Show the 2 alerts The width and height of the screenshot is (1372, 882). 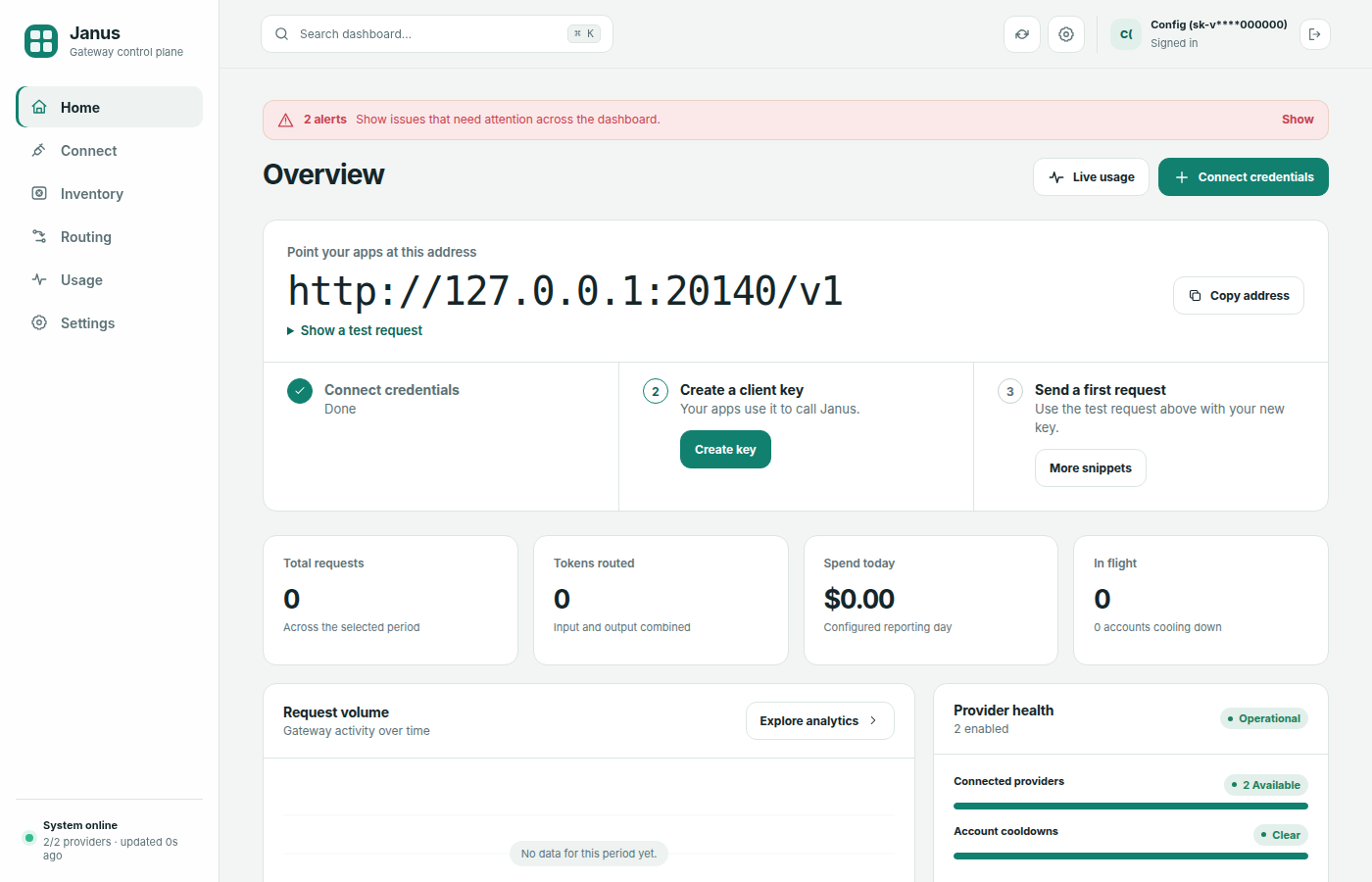click(x=1298, y=120)
